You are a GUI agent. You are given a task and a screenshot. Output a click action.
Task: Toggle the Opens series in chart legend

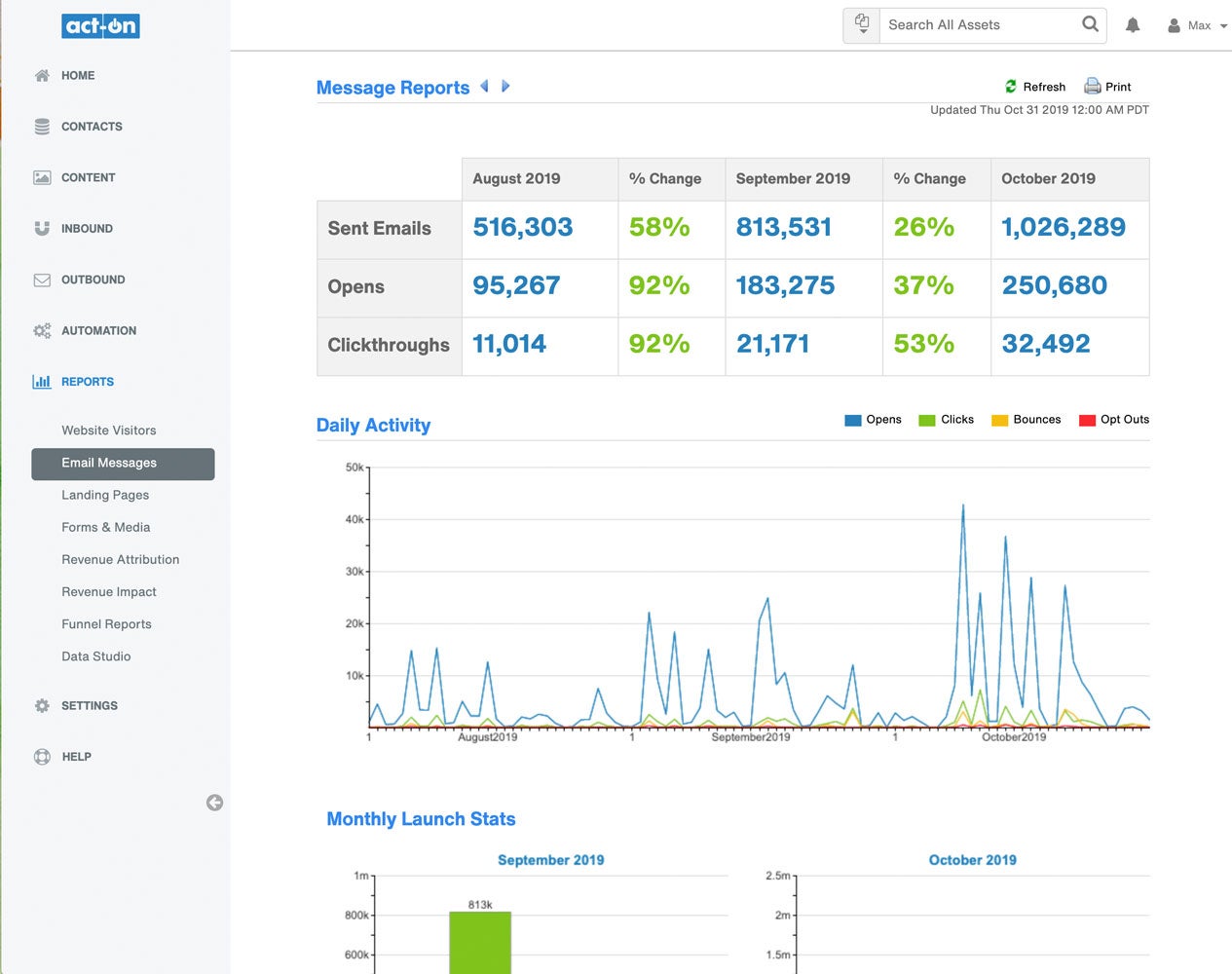(874, 420)
